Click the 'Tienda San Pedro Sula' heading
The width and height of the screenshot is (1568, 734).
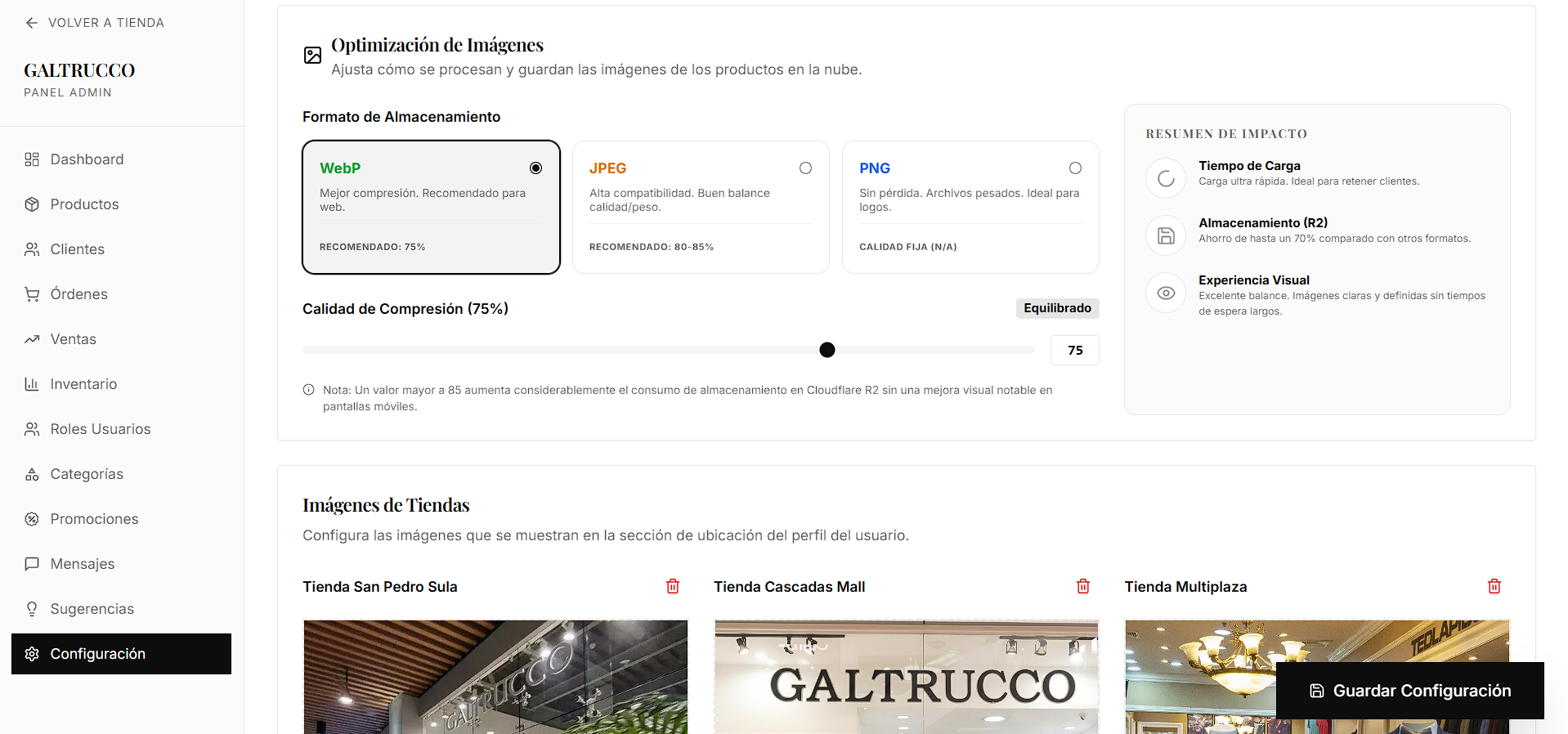click(x=380, y=587)
